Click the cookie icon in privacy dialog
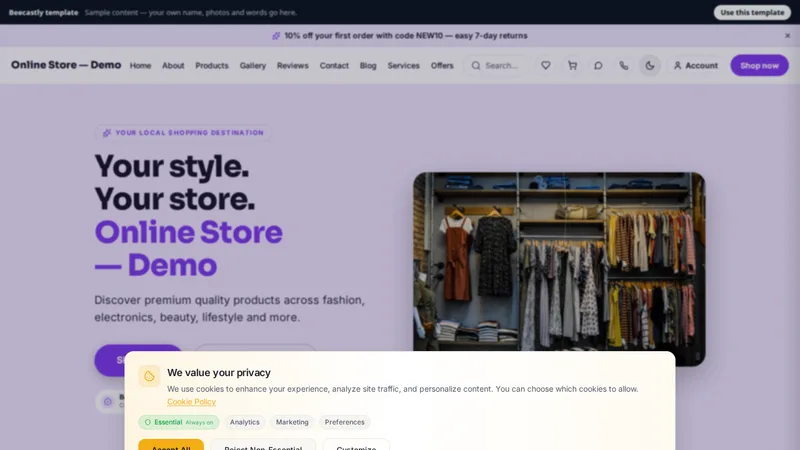 149,376
